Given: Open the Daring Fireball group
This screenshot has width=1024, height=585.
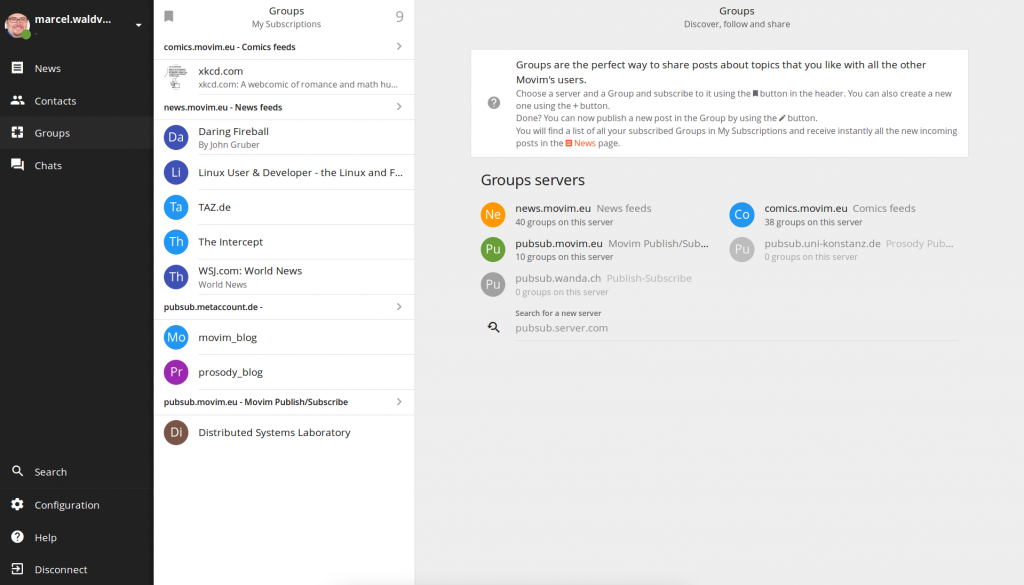Looking at the screenshot, I should (284, 137).
